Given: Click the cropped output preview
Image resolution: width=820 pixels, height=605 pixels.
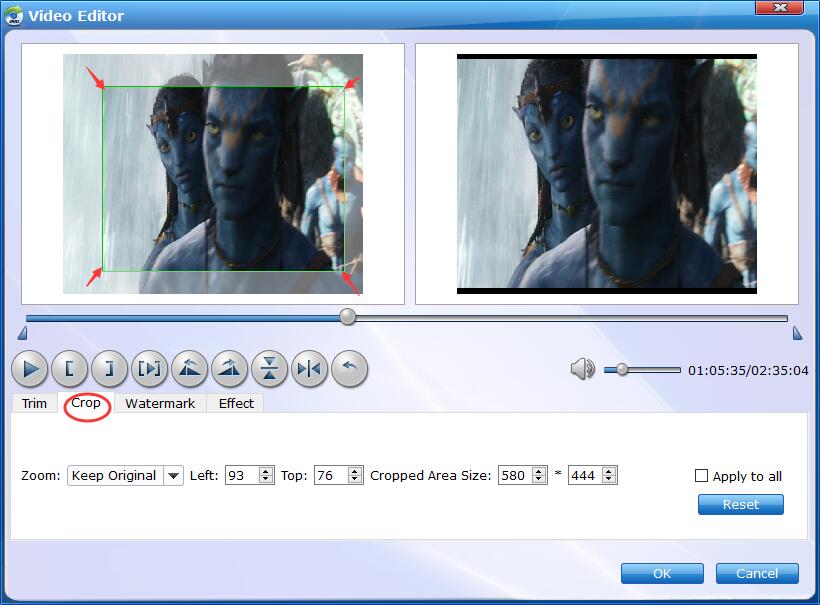Looking at the screenshot, I should [607, 174].
